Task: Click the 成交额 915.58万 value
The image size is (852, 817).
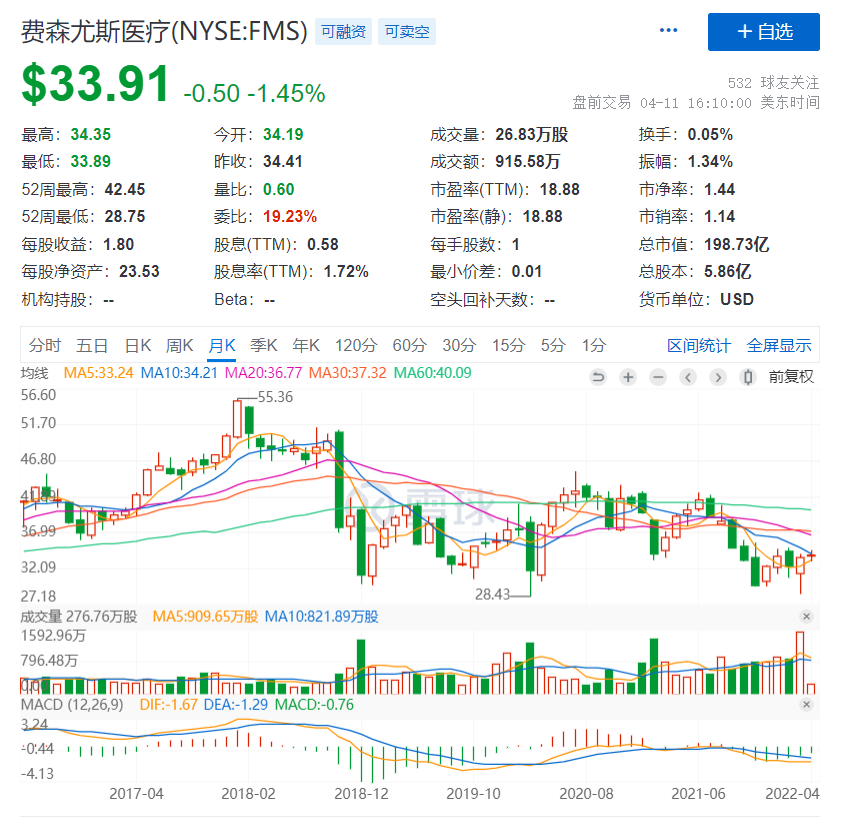Action: (x=527, y=162)
